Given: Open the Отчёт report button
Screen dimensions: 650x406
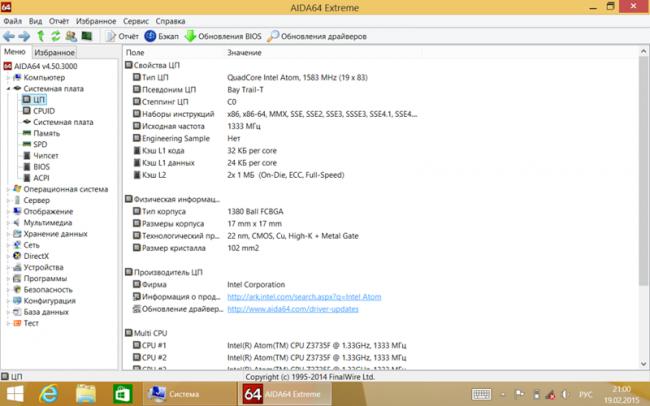Looking at the screenshot, I should click(122, 36).
